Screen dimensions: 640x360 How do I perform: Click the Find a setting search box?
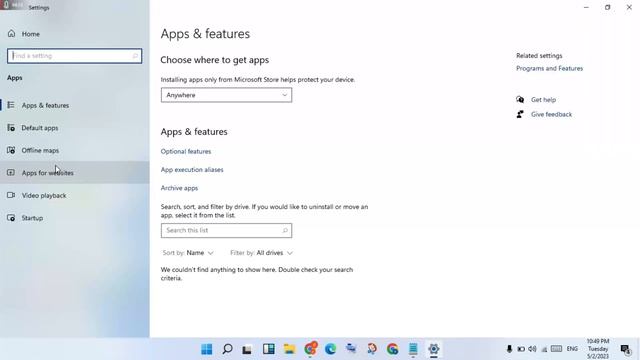74,56
